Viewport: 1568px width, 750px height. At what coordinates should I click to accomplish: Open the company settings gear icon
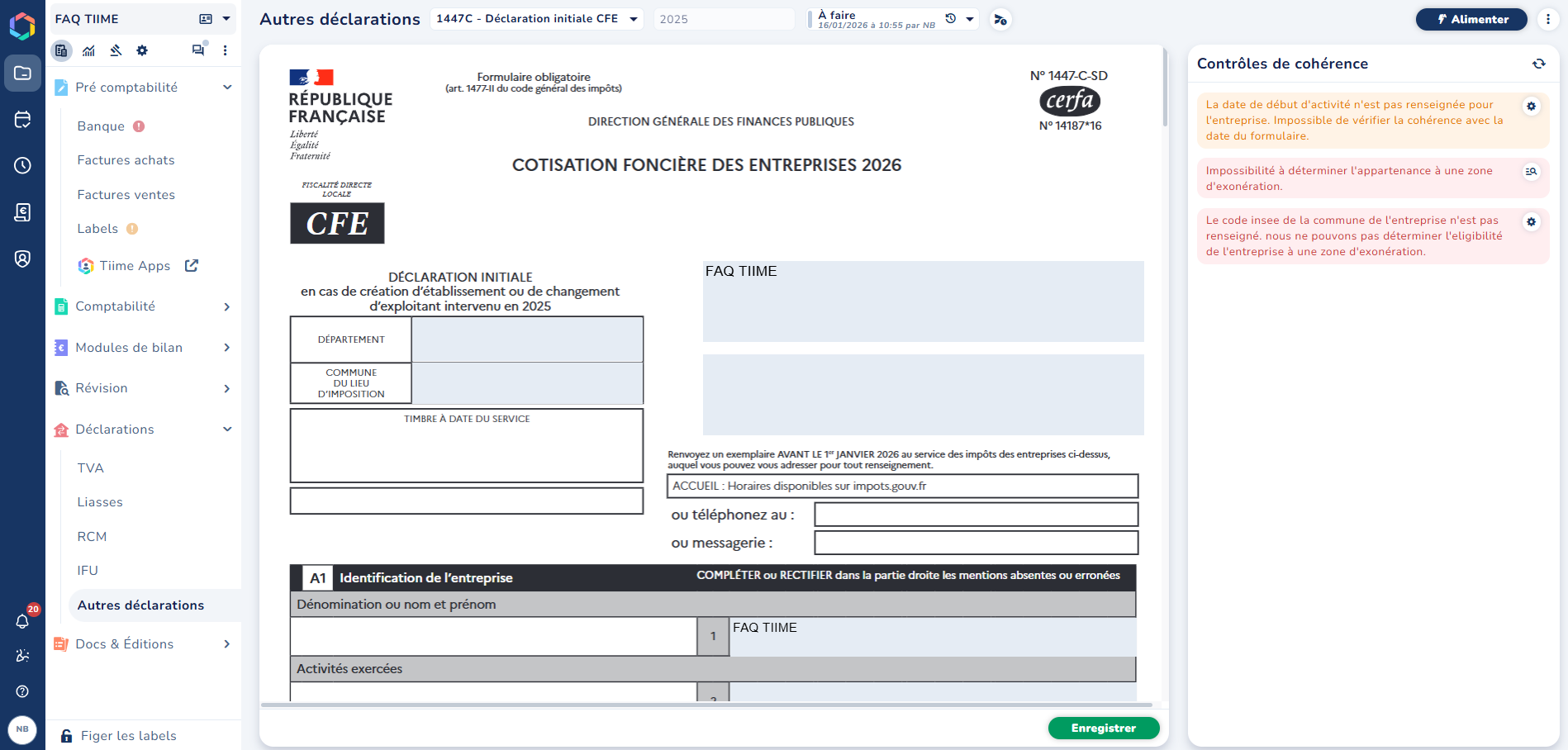click(x=142, y=50)
